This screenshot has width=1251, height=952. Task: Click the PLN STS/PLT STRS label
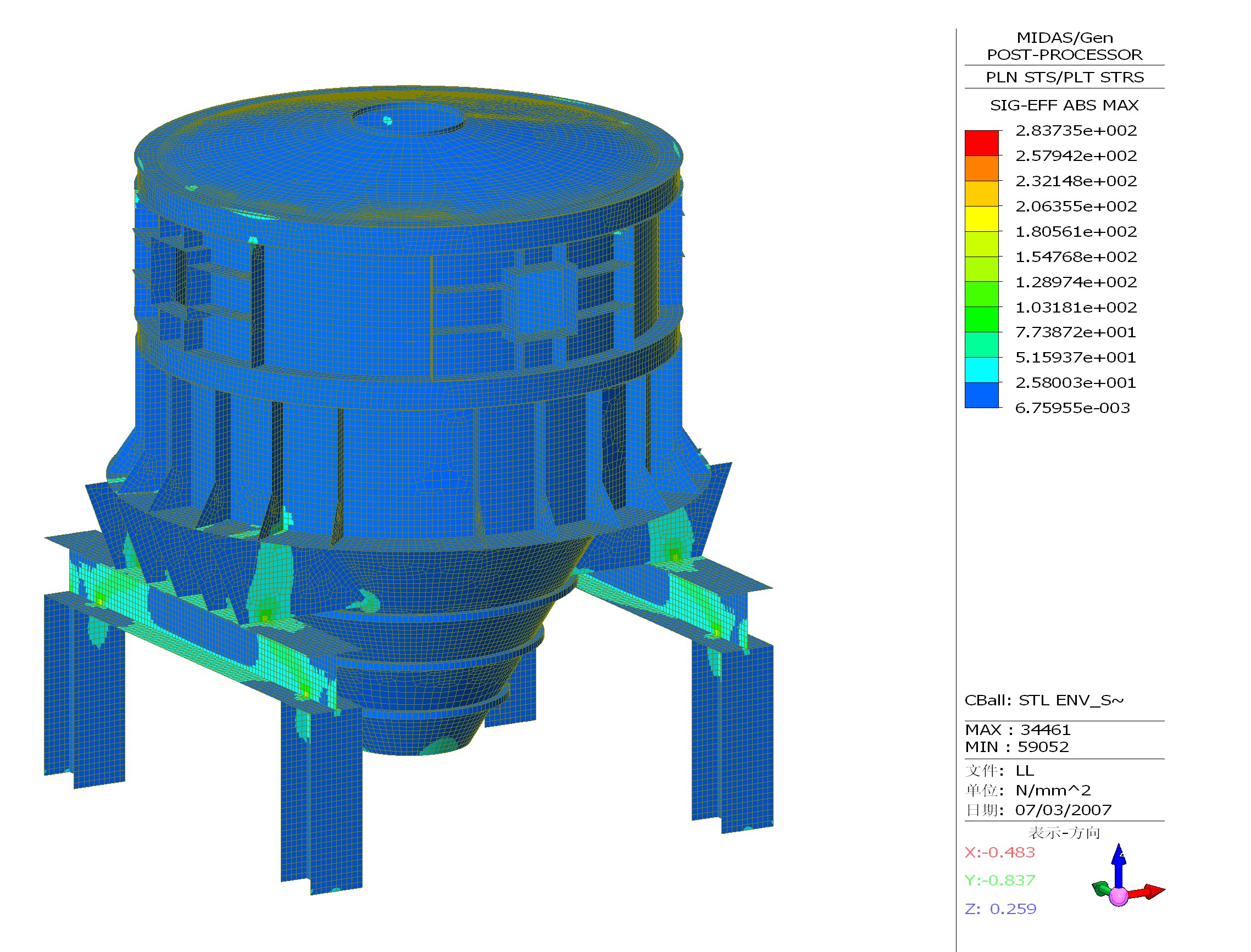point(1064,77)
